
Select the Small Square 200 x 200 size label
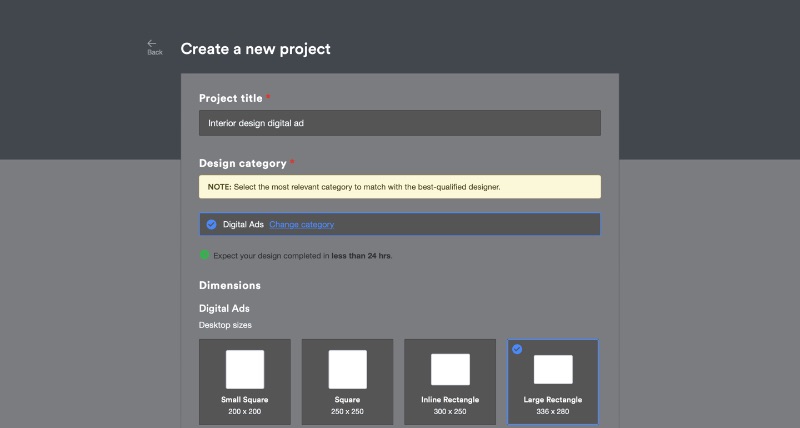click(245, 405)
